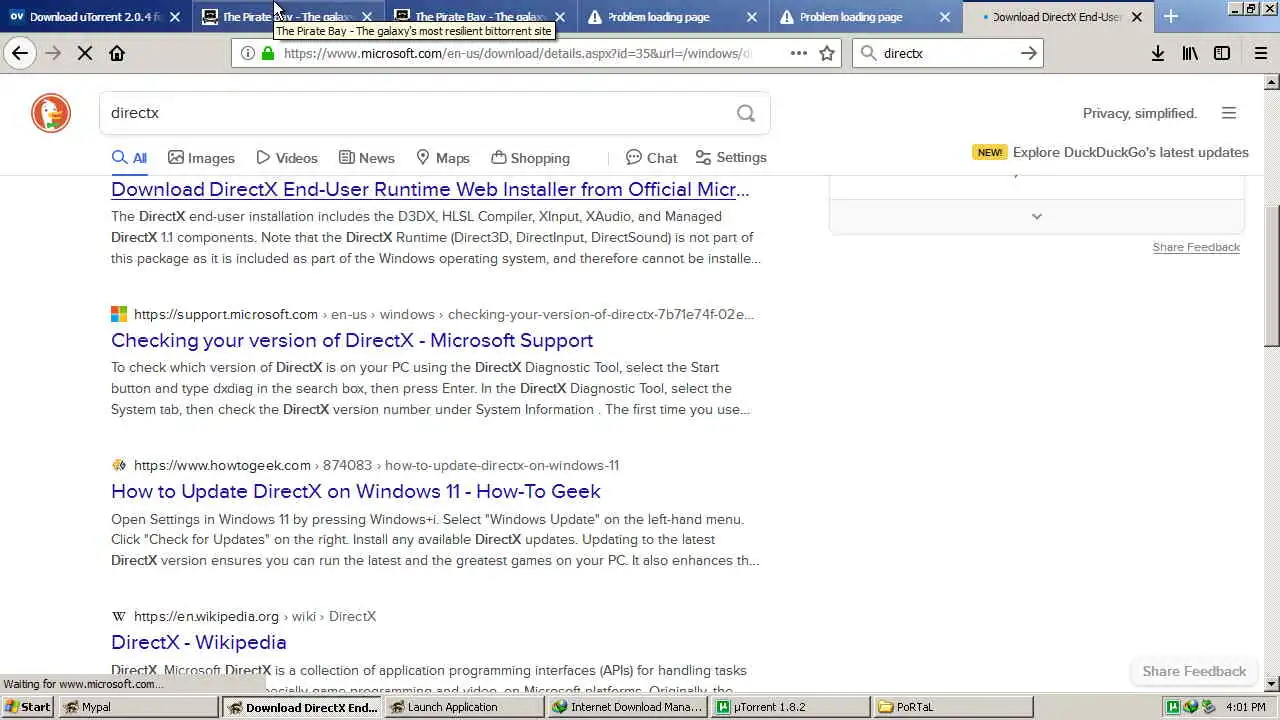Show site information via the info icon

(x=247, y=53)
